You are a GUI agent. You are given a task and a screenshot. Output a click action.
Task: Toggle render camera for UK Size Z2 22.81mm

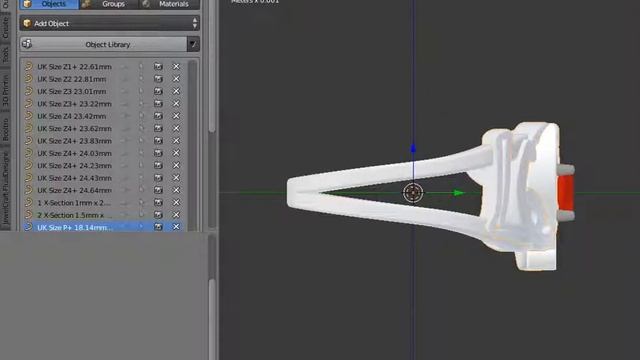[x=158, y=79]
